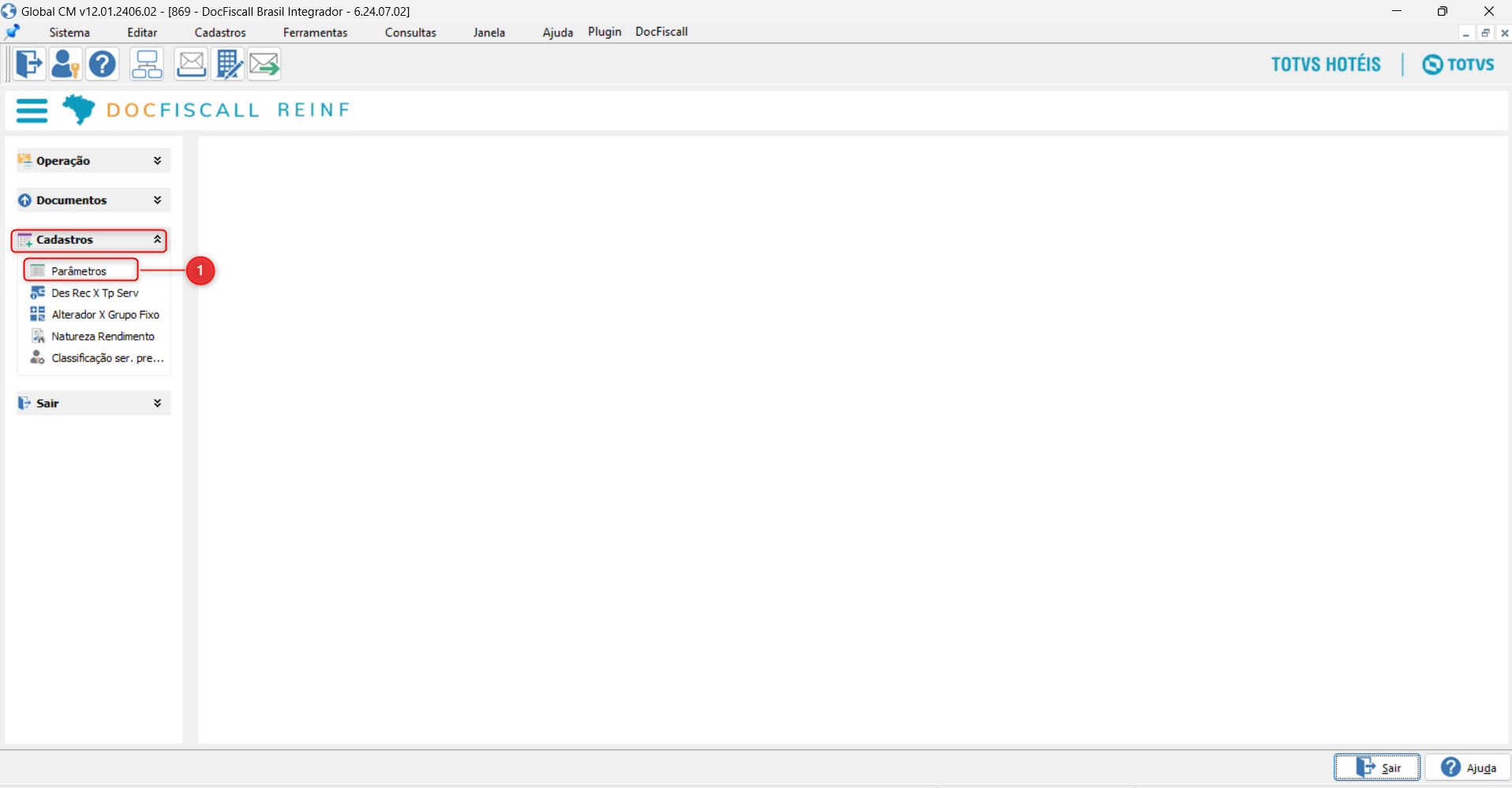This screenshot has width=1512, height=788.
Task: Click the envelope inbox toolbar icon
Action: (x=191, y=64)
